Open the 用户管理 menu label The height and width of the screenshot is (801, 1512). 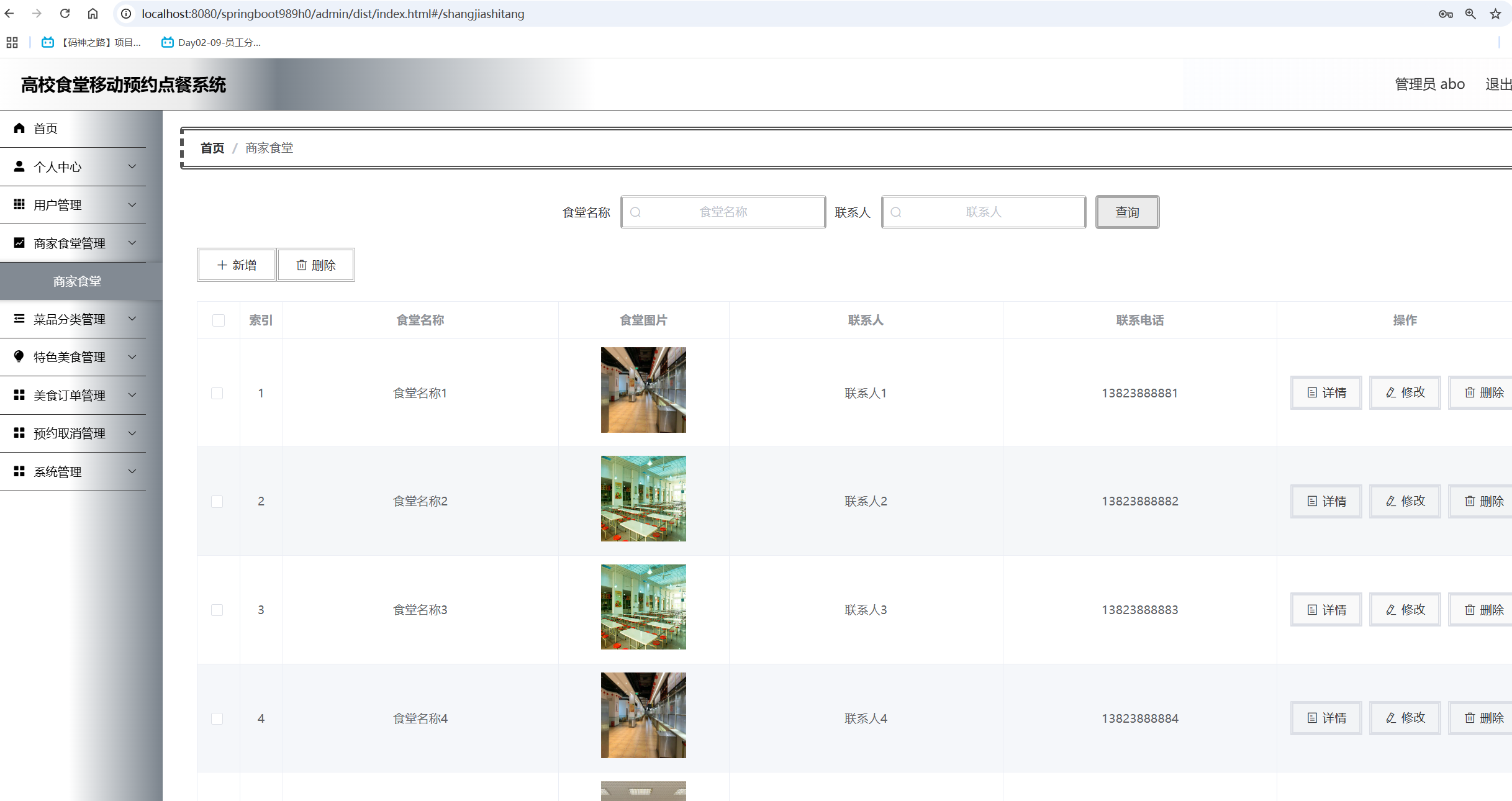coord(58,205)
